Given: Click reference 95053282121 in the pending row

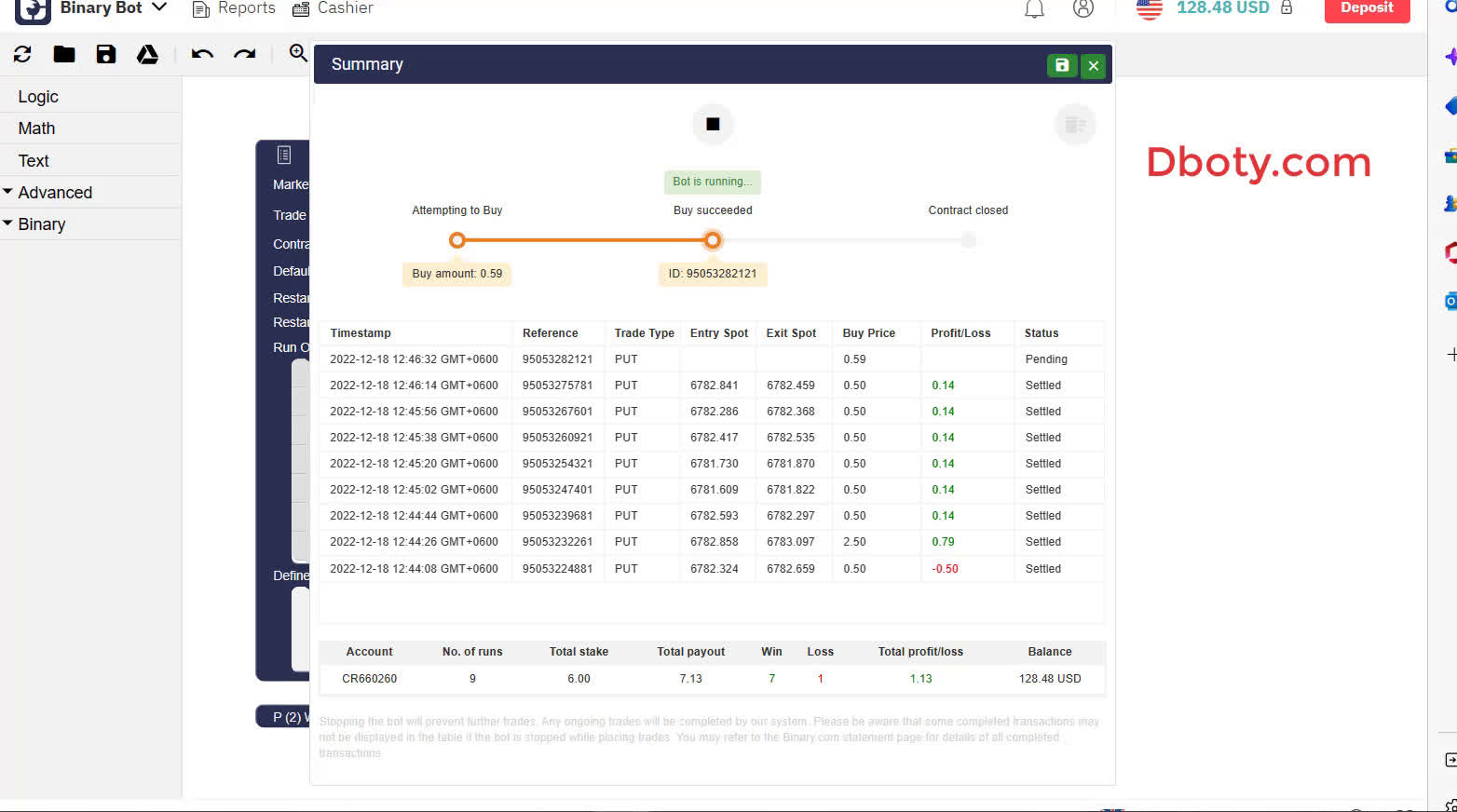Looking at the screenshot, I should click(x=557, y=359).
